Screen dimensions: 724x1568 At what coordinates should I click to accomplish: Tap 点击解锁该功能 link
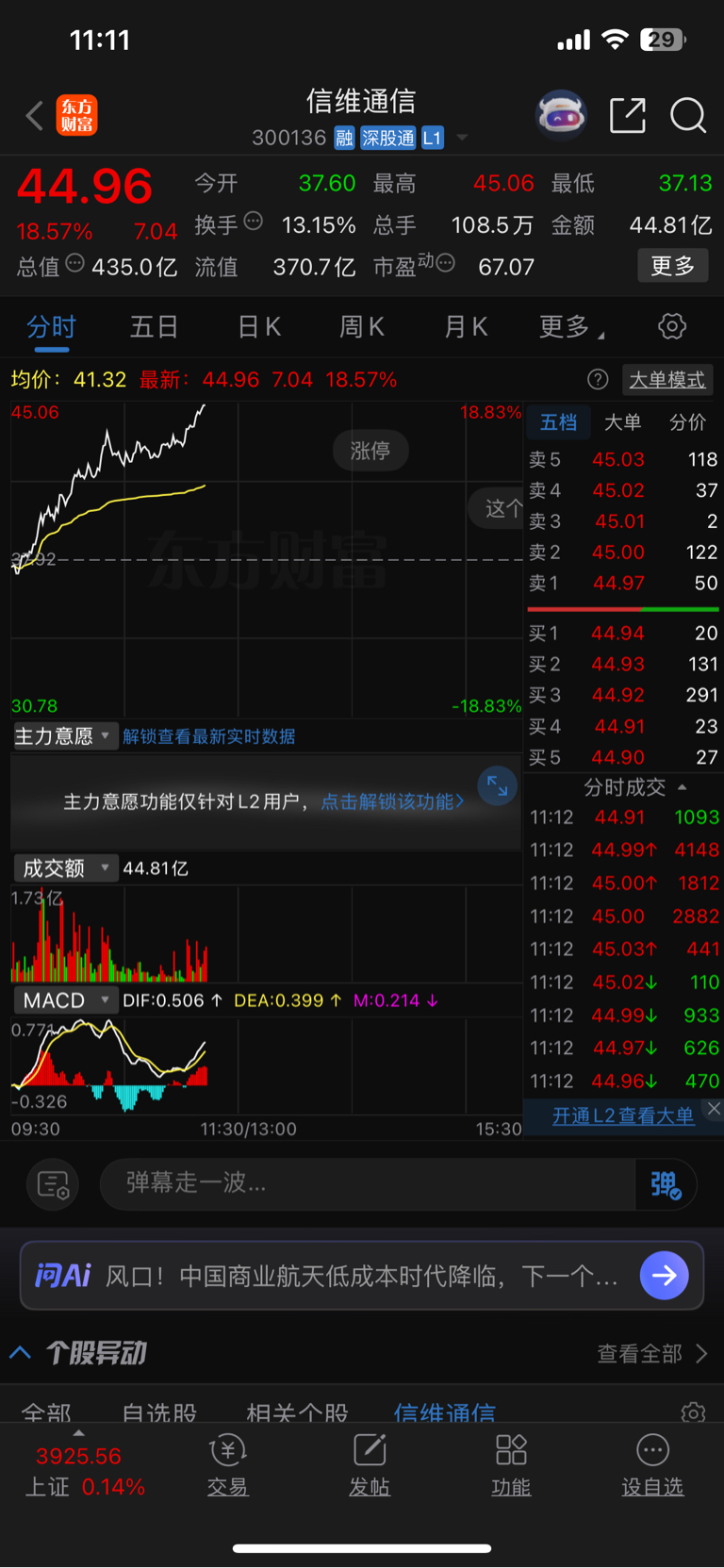click(x=393, y=801)
